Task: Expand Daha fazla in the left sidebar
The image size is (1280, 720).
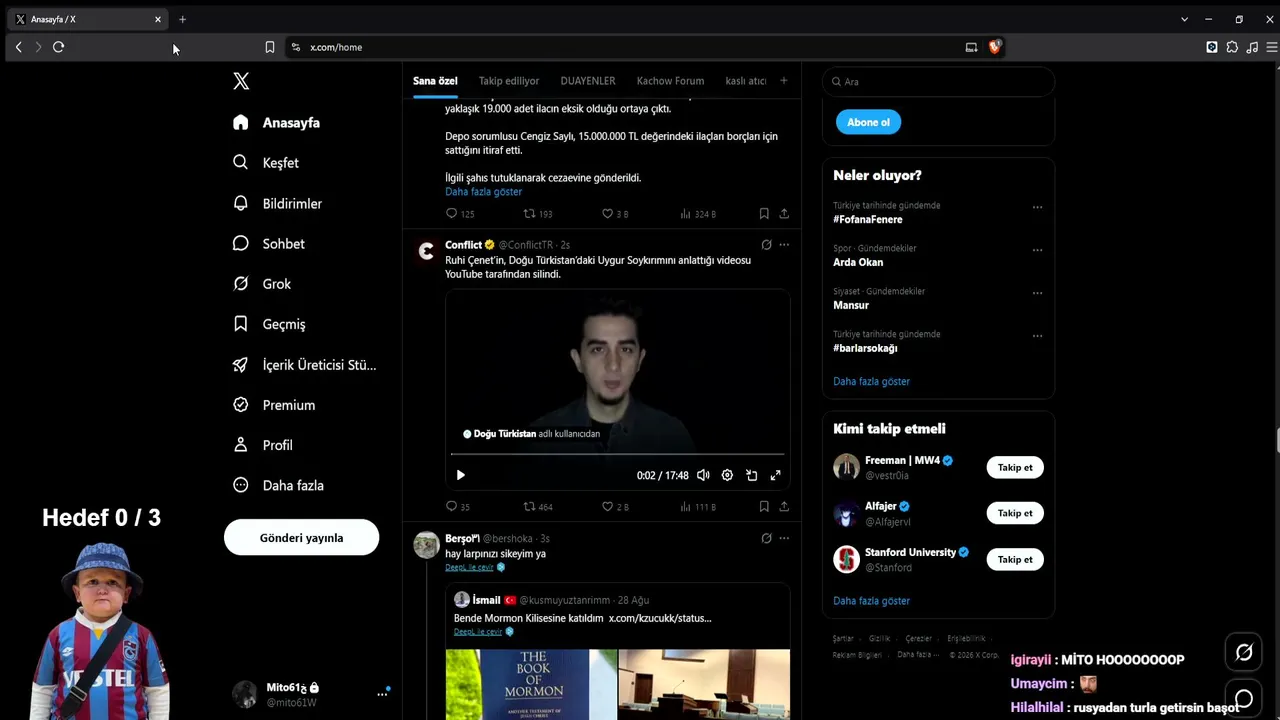Action: click(278, 485)
